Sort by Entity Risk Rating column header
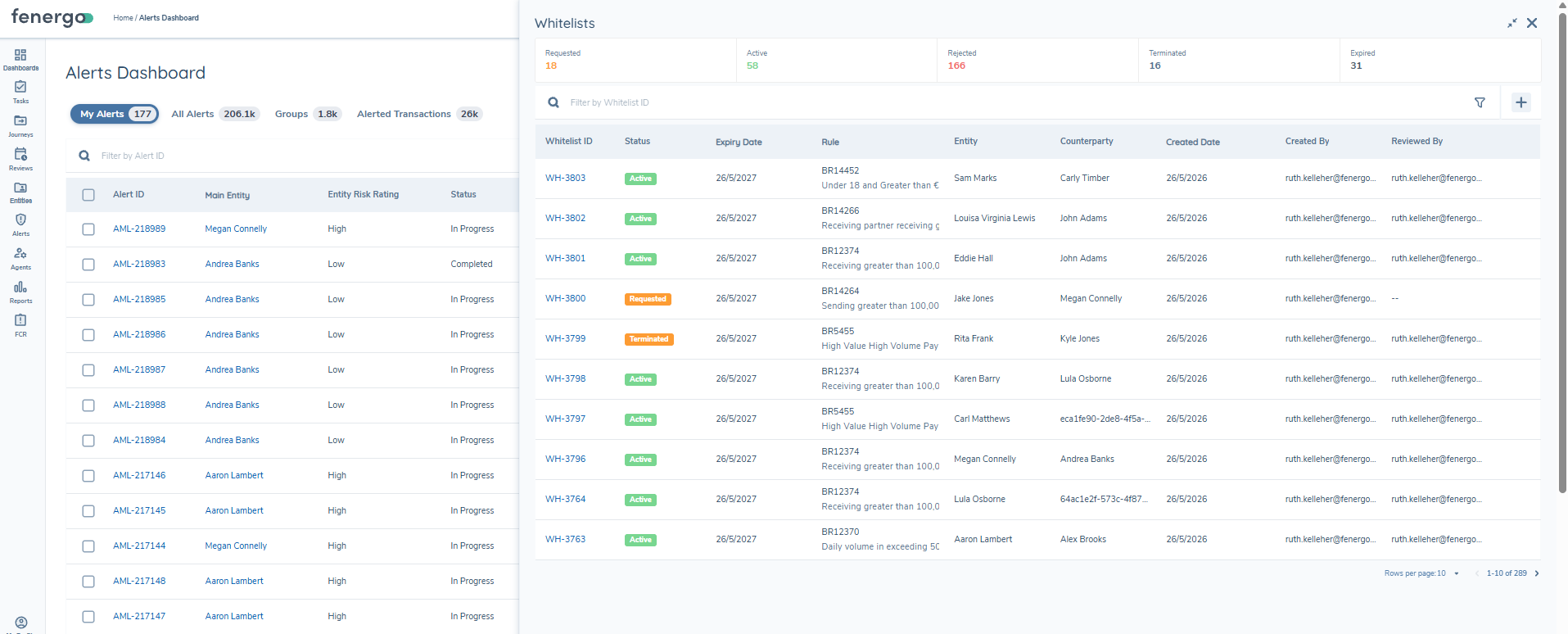Viewport: 1568px width, 634px height. point(363,194)
